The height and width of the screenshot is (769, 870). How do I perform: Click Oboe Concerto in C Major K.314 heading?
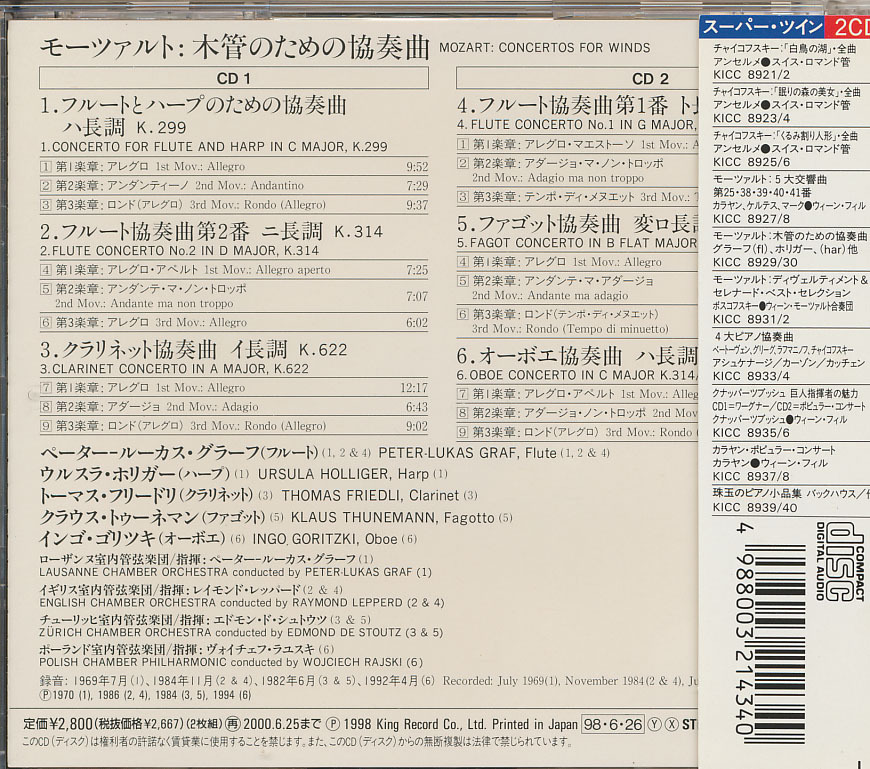tap(577, 375)
